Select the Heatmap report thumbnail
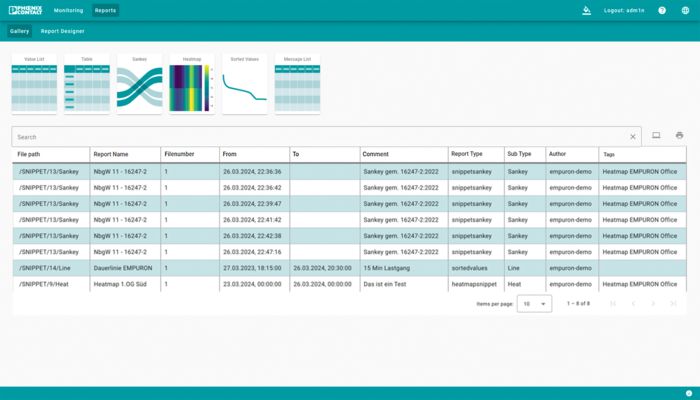This screenshot has height=400, width=700. (x=192, y=84)
